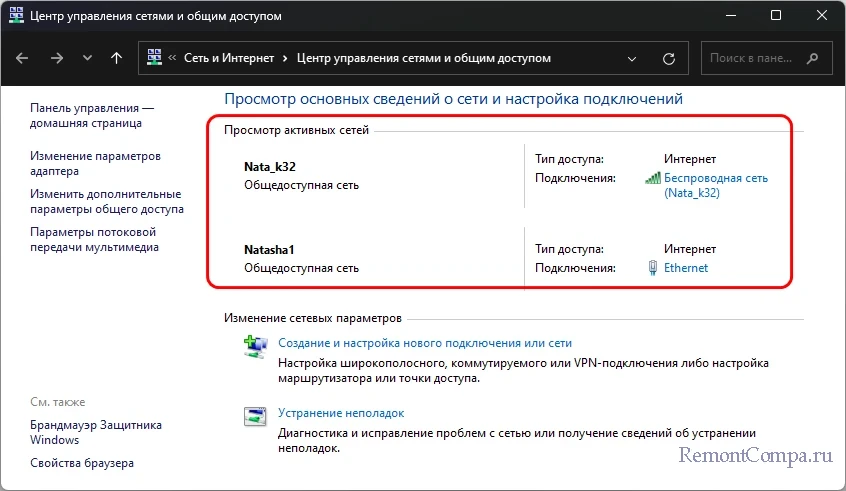846x491 pixels.
Task: Open "Создание и настройка нового подключения" link
Action: 425,343
